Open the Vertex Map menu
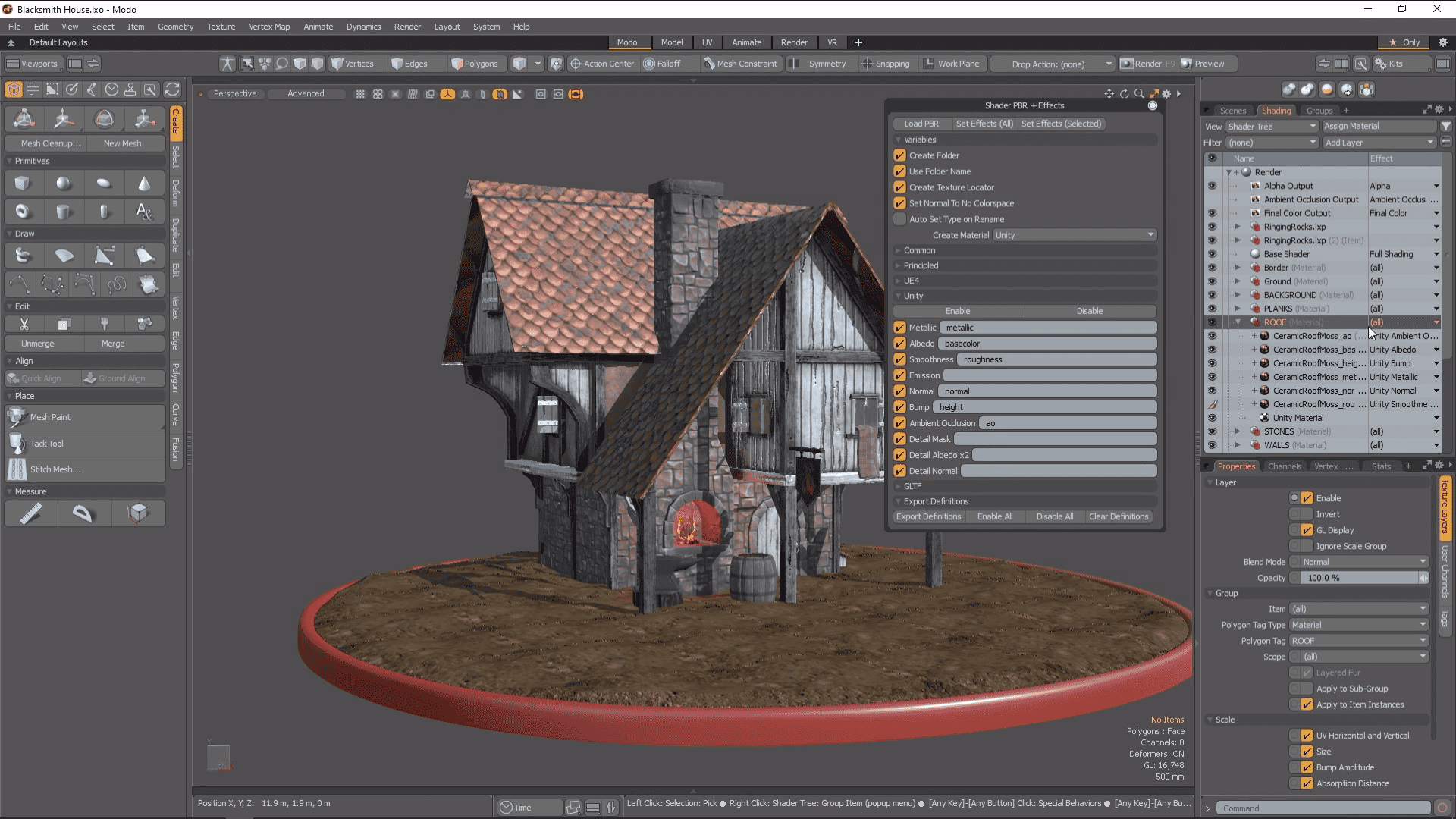 click(269, 27)
